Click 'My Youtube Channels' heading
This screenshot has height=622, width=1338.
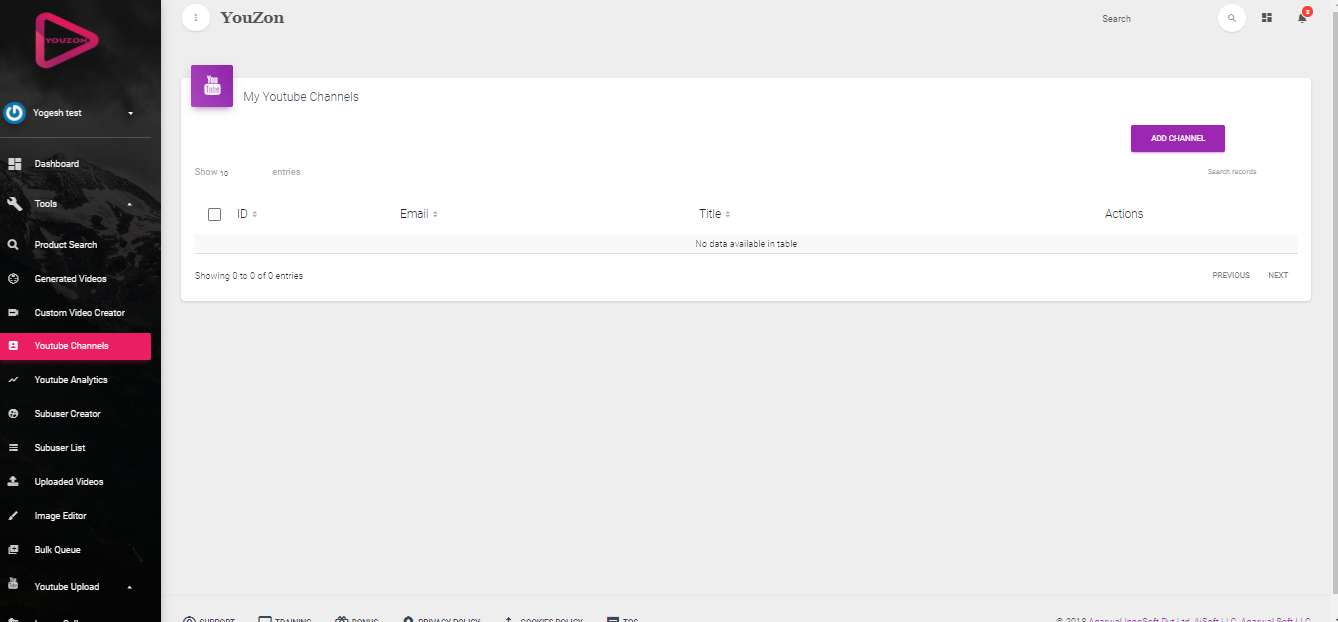click(x=301, y=97)
